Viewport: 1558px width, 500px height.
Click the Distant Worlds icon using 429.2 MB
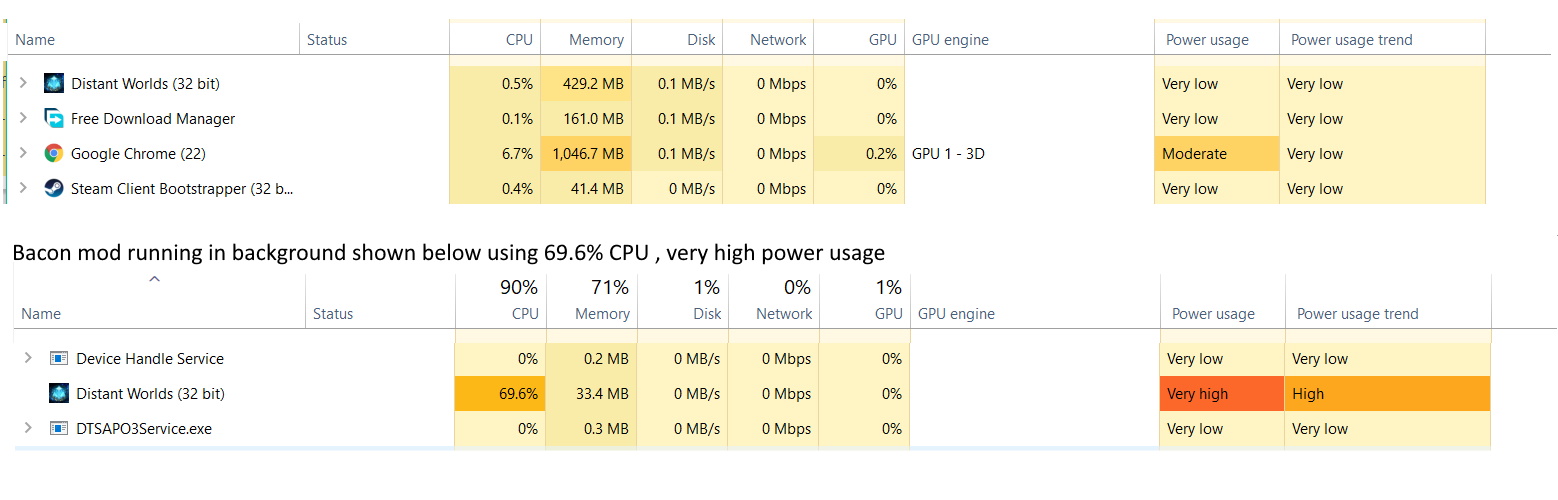tap(54, 84)
